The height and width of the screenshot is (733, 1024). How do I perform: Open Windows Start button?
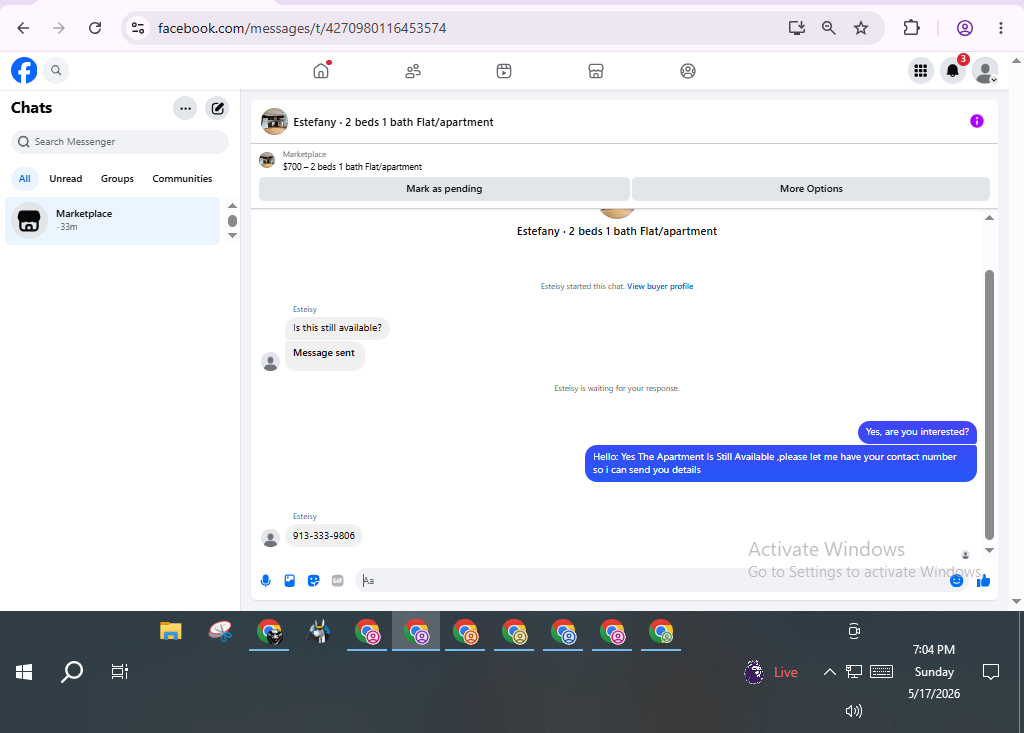point(24,672)
